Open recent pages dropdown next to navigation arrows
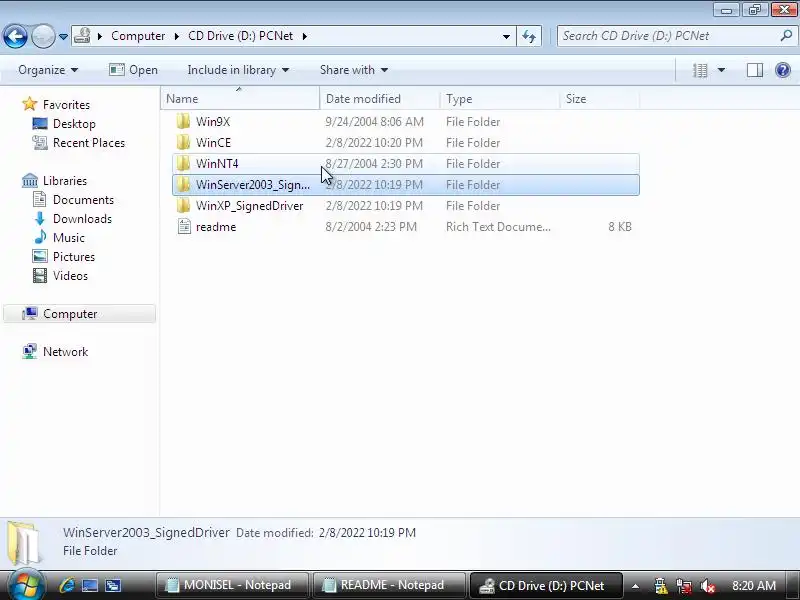 pos(63,37)
